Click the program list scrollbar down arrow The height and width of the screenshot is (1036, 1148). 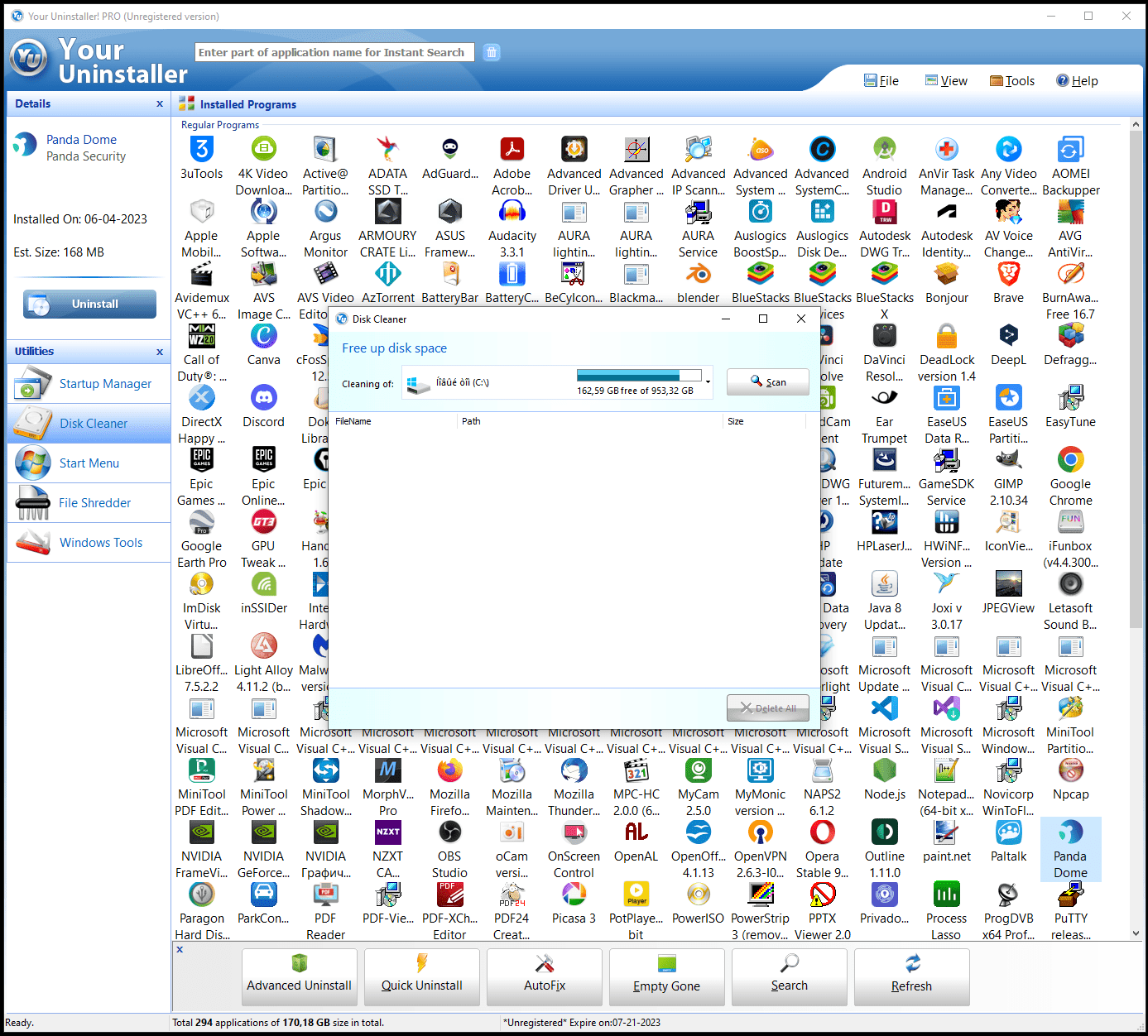pyautogui.click(x=1136, y=933)
